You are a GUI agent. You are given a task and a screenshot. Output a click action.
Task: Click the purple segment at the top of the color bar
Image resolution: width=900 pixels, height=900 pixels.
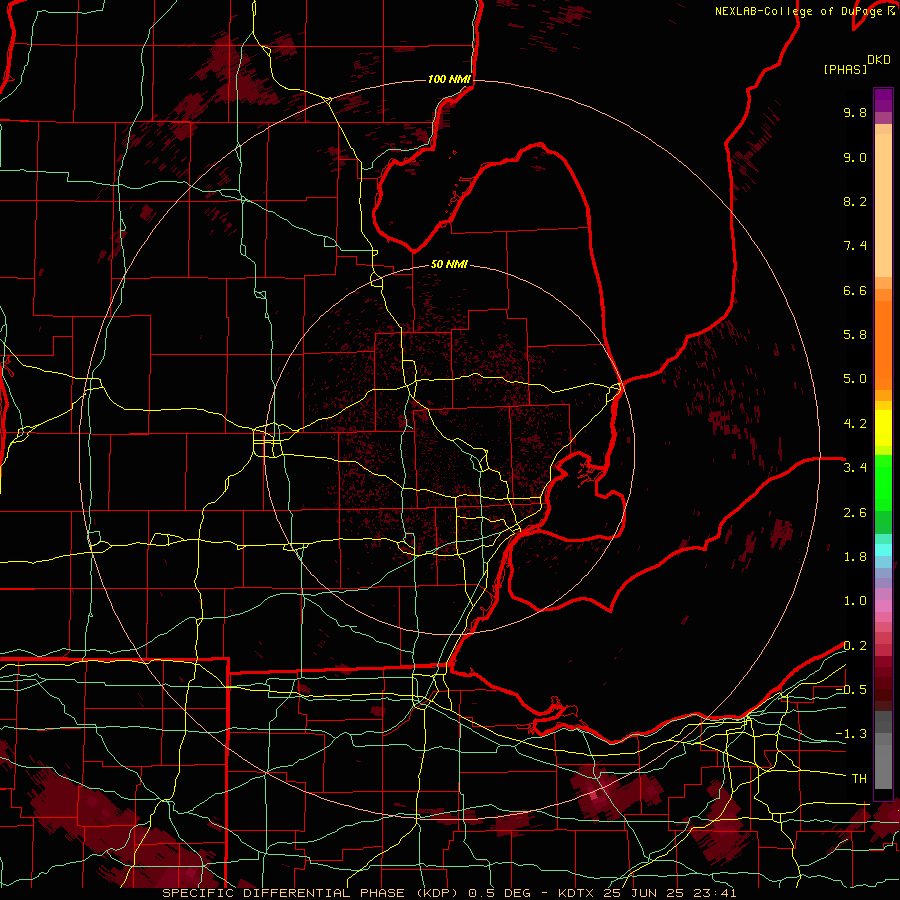click(x=883, y=100)
